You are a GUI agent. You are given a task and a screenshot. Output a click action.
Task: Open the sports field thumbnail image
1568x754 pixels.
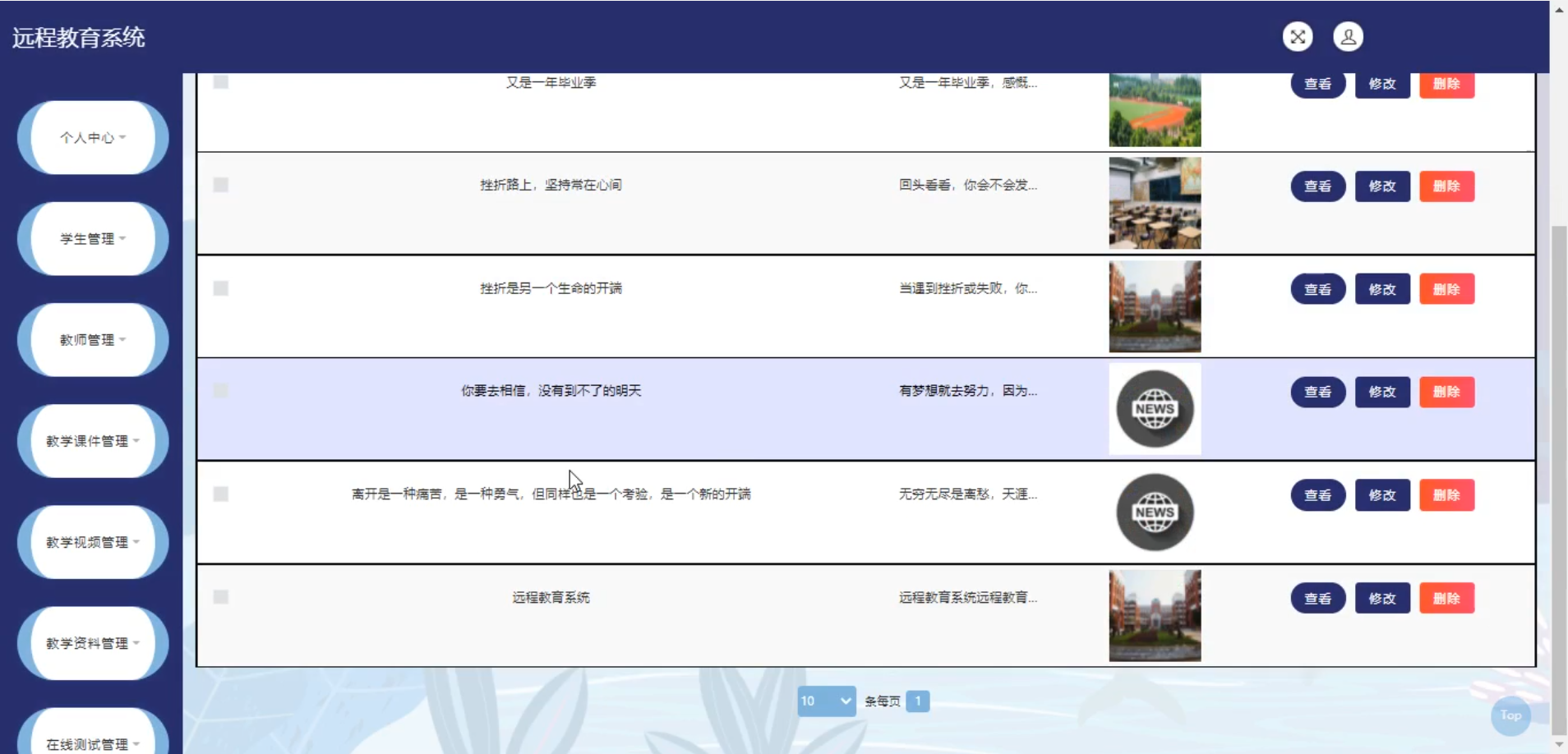point(1155,110)
